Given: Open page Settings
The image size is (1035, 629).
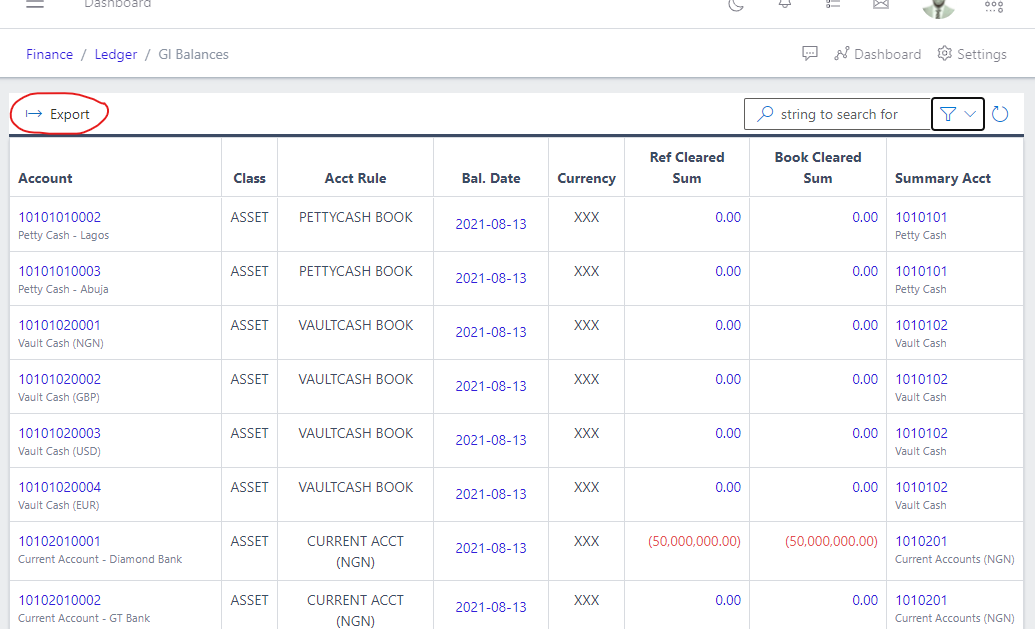Looking at the screenshot, I should (971, 55).
